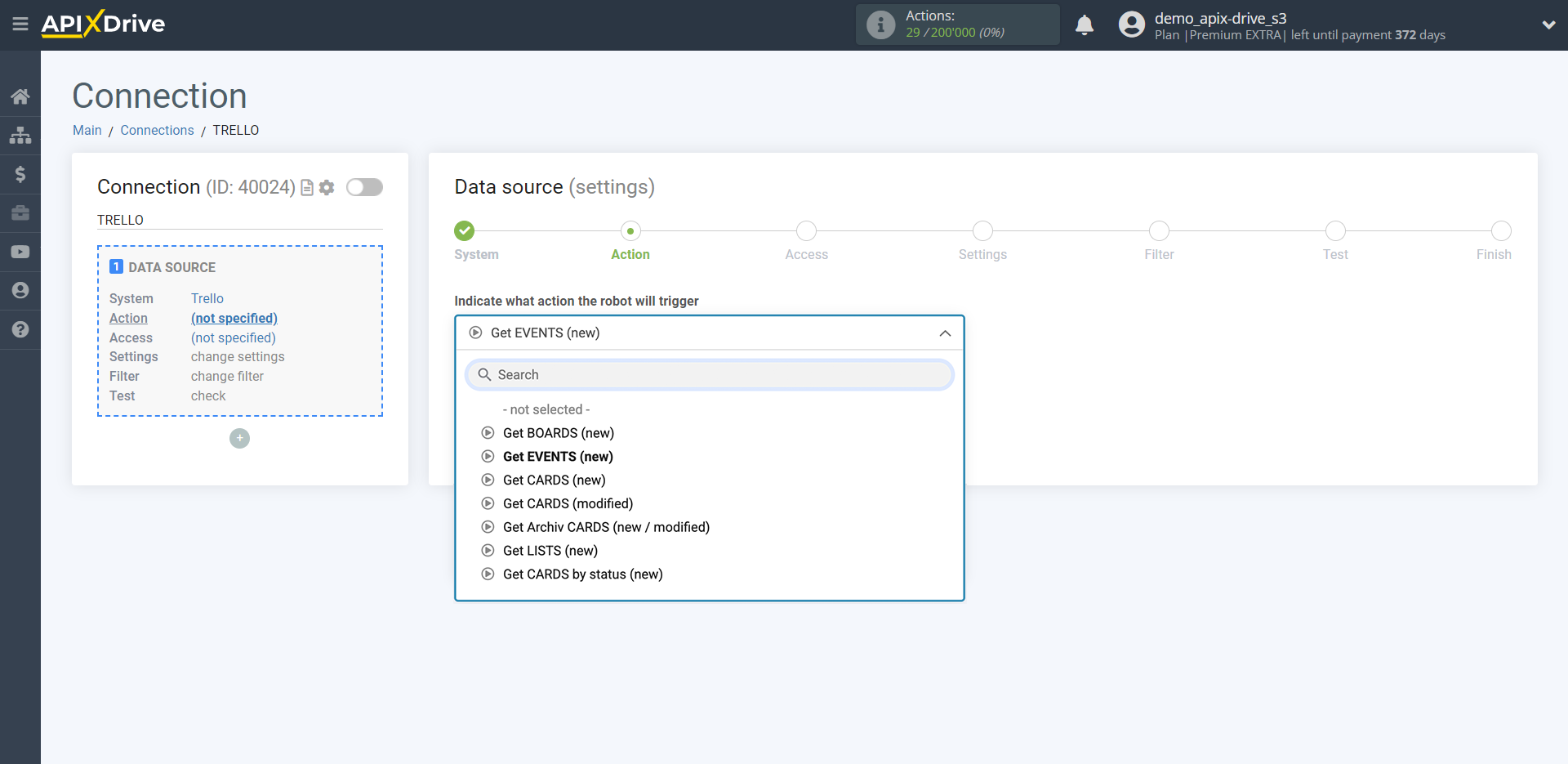Select the Action step circle

click(630, 231)
